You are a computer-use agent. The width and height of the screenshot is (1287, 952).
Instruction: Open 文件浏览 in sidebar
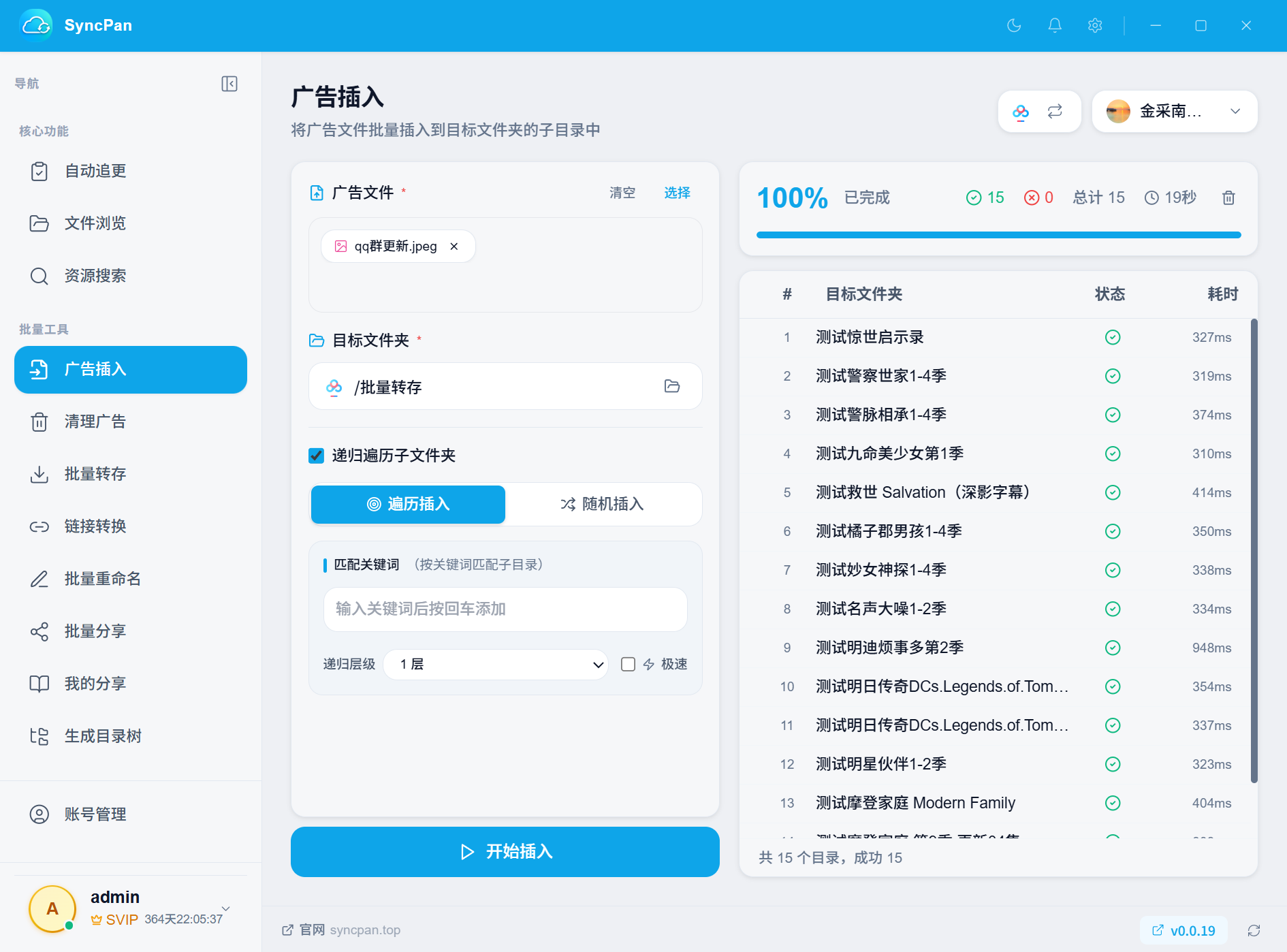coord(131,223)
